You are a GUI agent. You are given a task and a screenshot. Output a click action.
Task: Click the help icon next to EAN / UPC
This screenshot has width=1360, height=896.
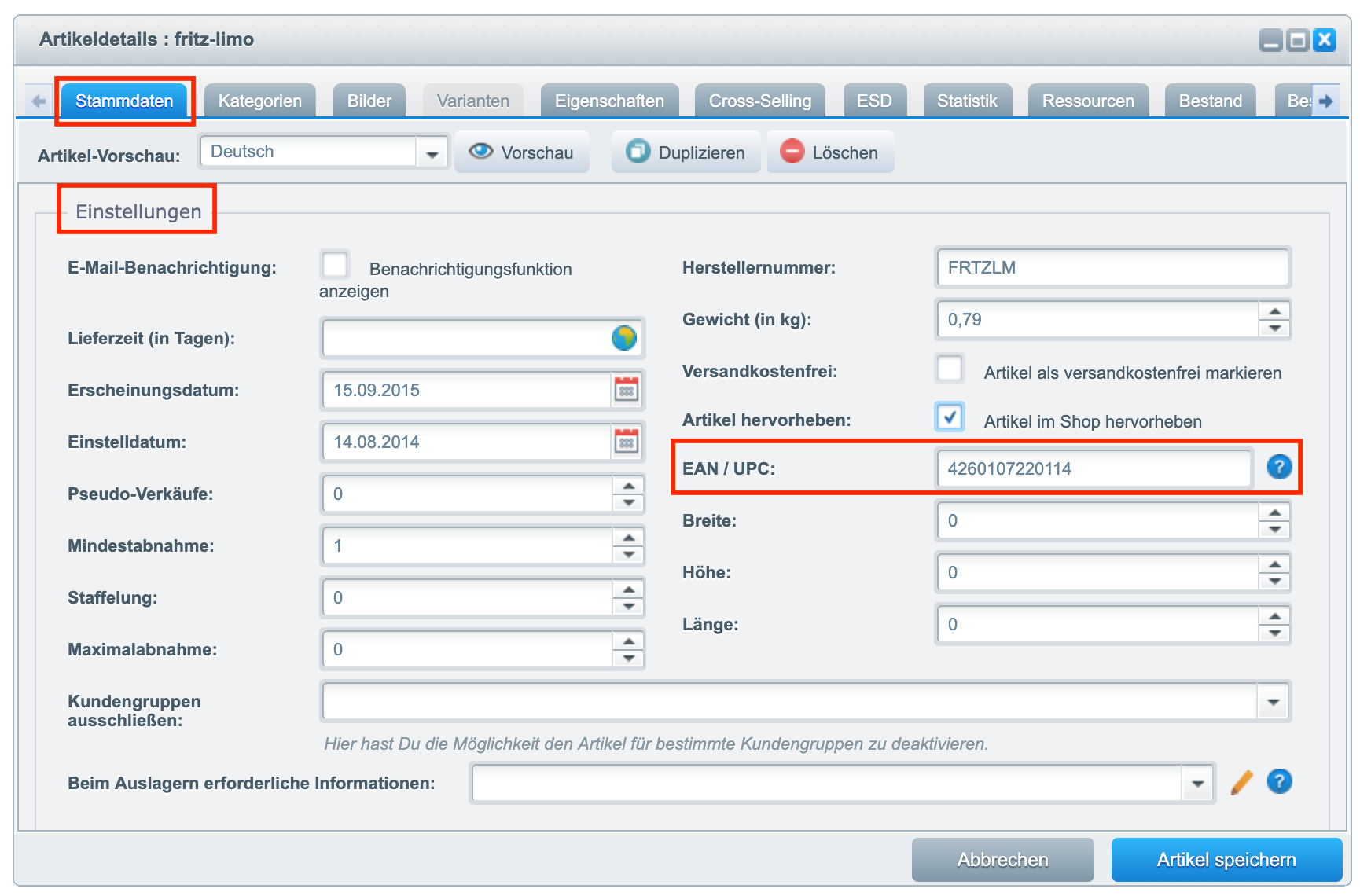(1279, 468)
